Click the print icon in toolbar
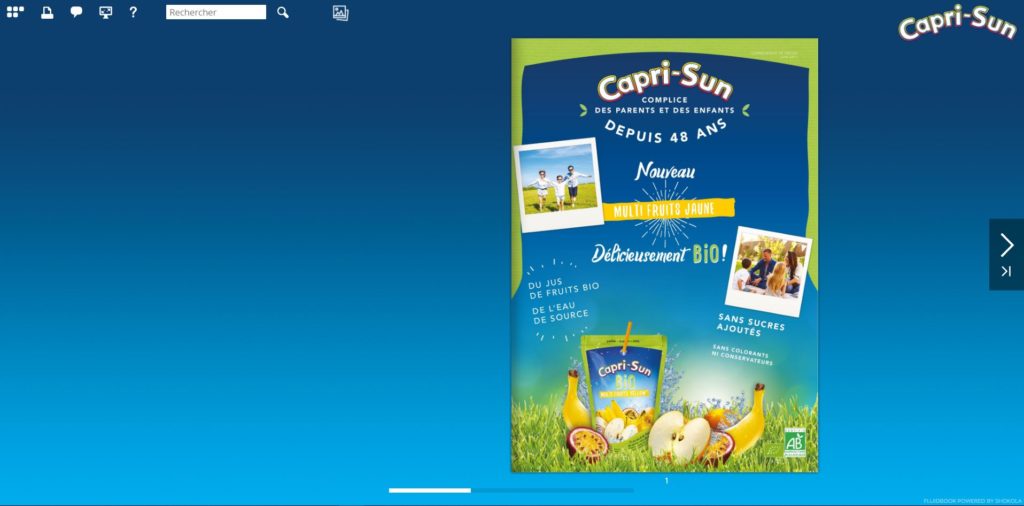Image resolution: width=1024 pixels, height=506 pixels. click(46, 12)
